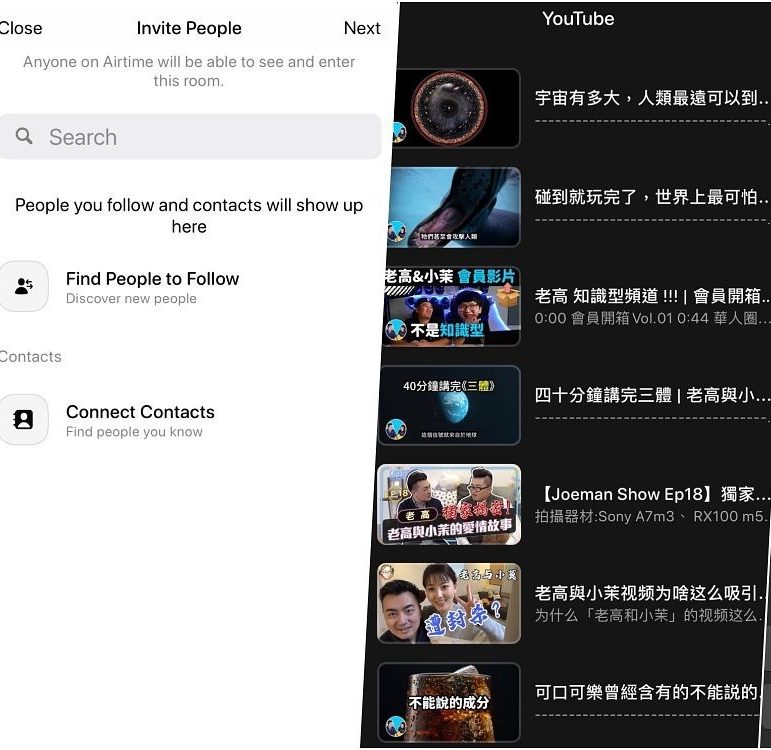
Task: Tap channel avatar on the Coca-Cola video thumbnail
Action: (x=397, y=725)
